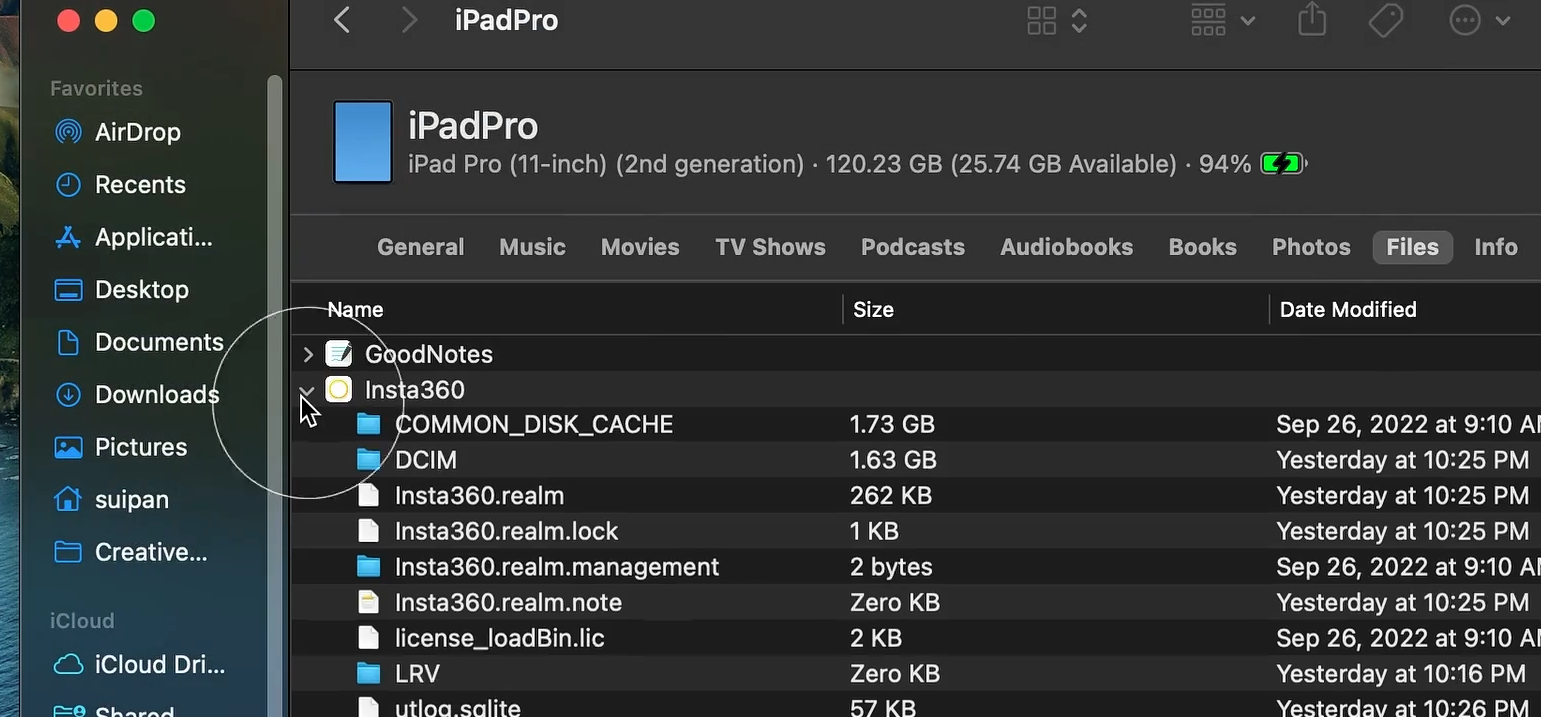Click the AirDrop sidebar icon
1541x717 pixels.
(x=68, y=132)
